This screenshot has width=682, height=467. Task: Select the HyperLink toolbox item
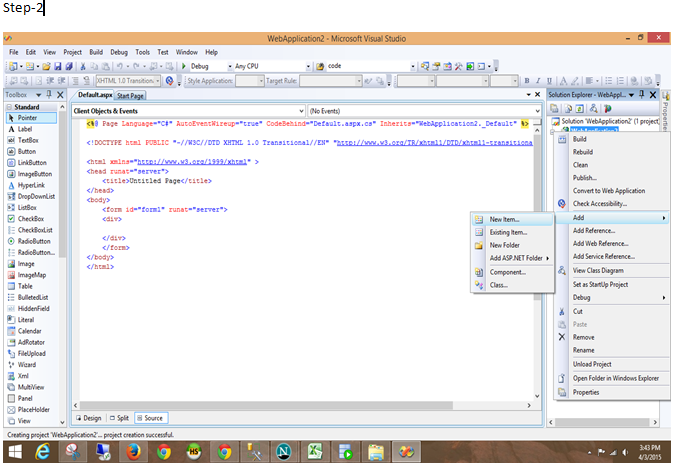(x=32, y=185)
